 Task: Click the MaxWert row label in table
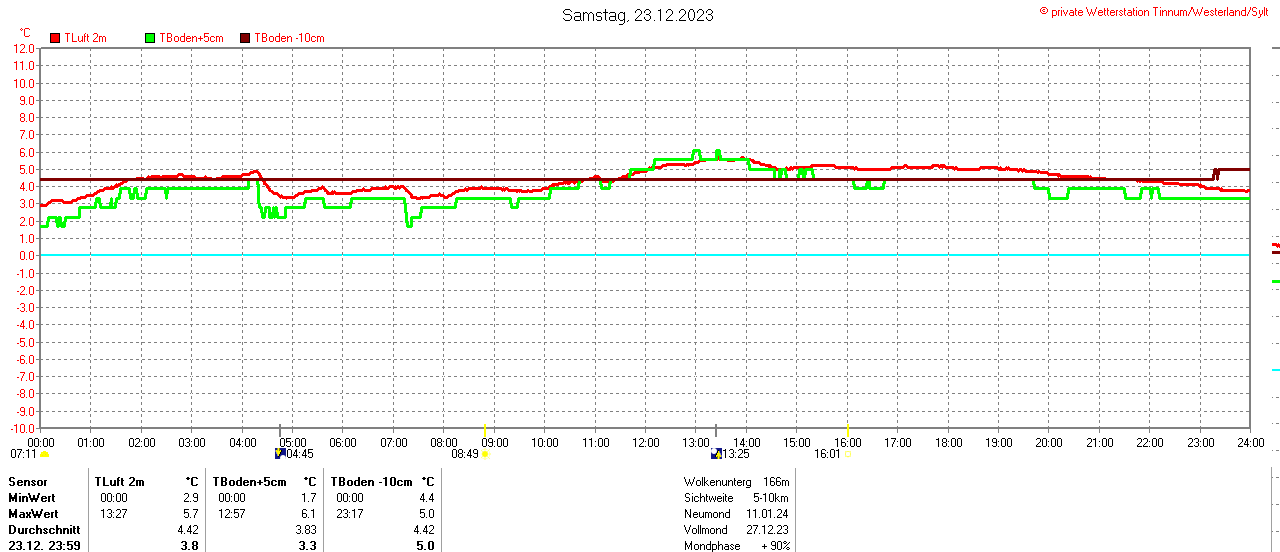pyautogui.click(x=33, y=513)
